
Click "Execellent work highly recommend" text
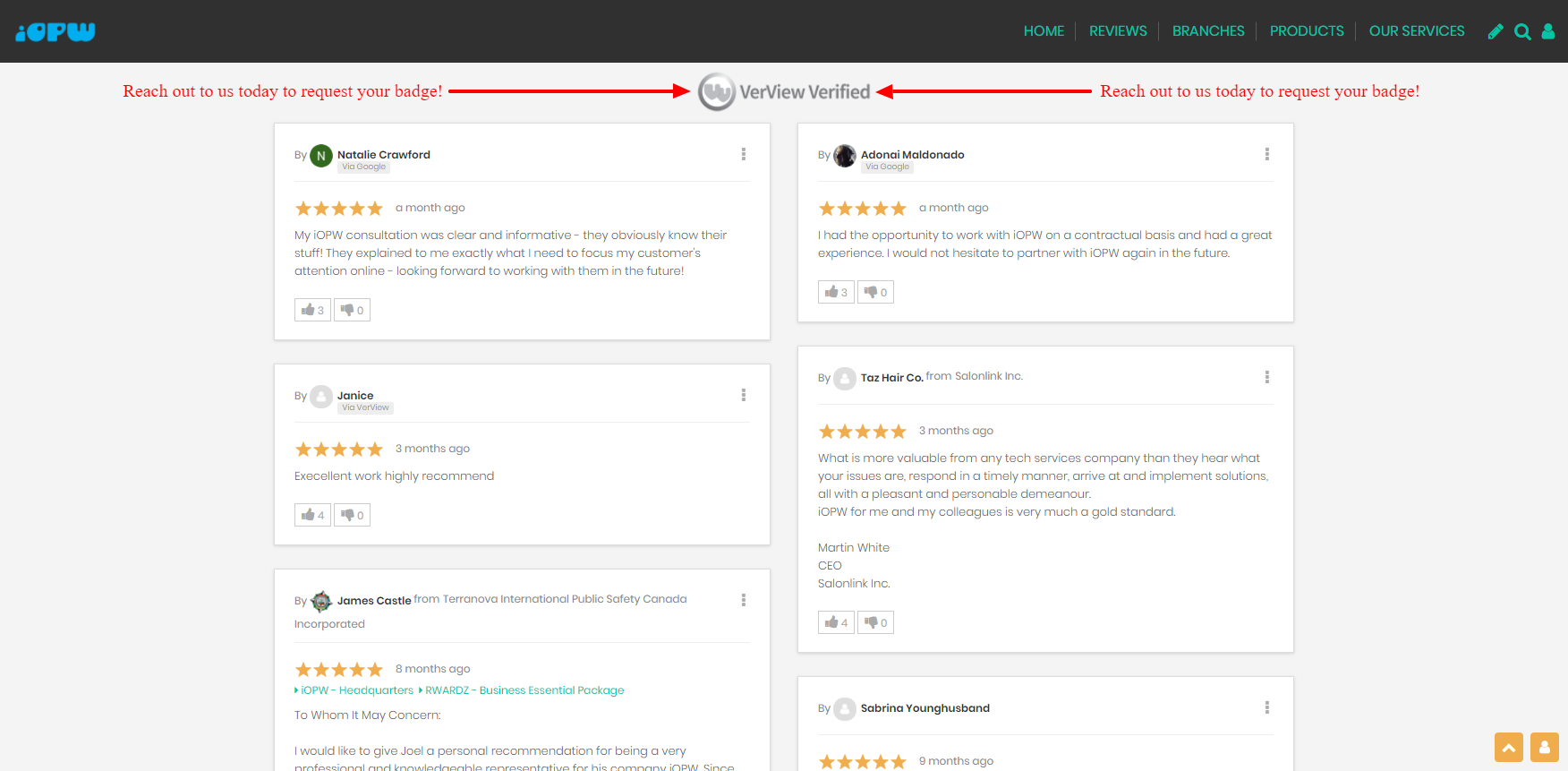click(x=394, y=476)
